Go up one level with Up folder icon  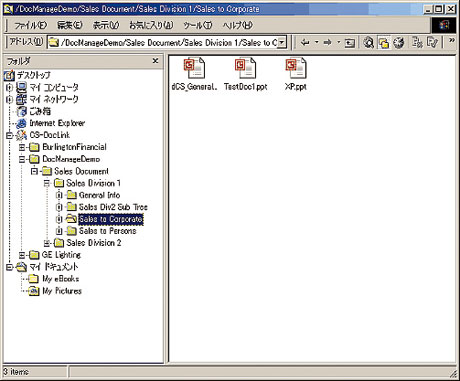click(349, 43)
